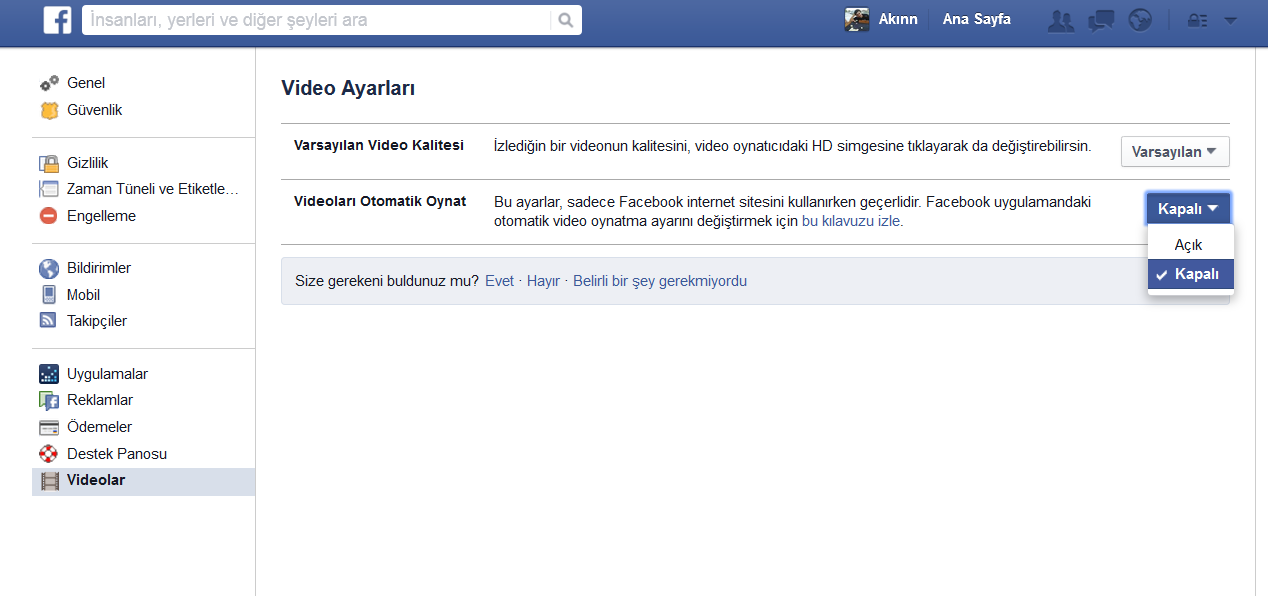Click the Genel gears icon in sidebar
Viewport: 1268px width, 602px height.
coord(49,83)
